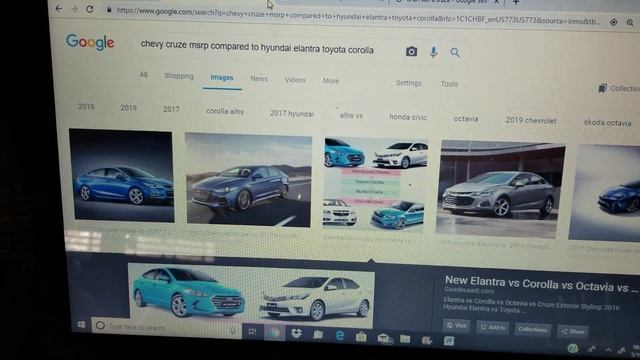Filter images by the 2018 chip
Image resolution: width=640 pixels, height=360 pixels.
point(86,107)
